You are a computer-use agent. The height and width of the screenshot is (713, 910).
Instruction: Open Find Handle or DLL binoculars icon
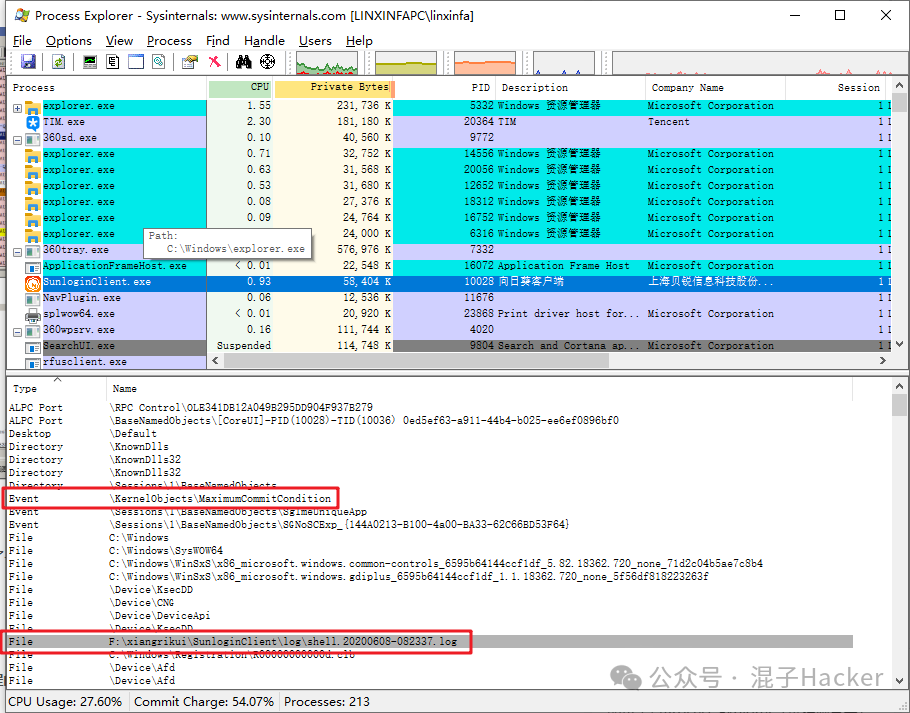point(244,61)
